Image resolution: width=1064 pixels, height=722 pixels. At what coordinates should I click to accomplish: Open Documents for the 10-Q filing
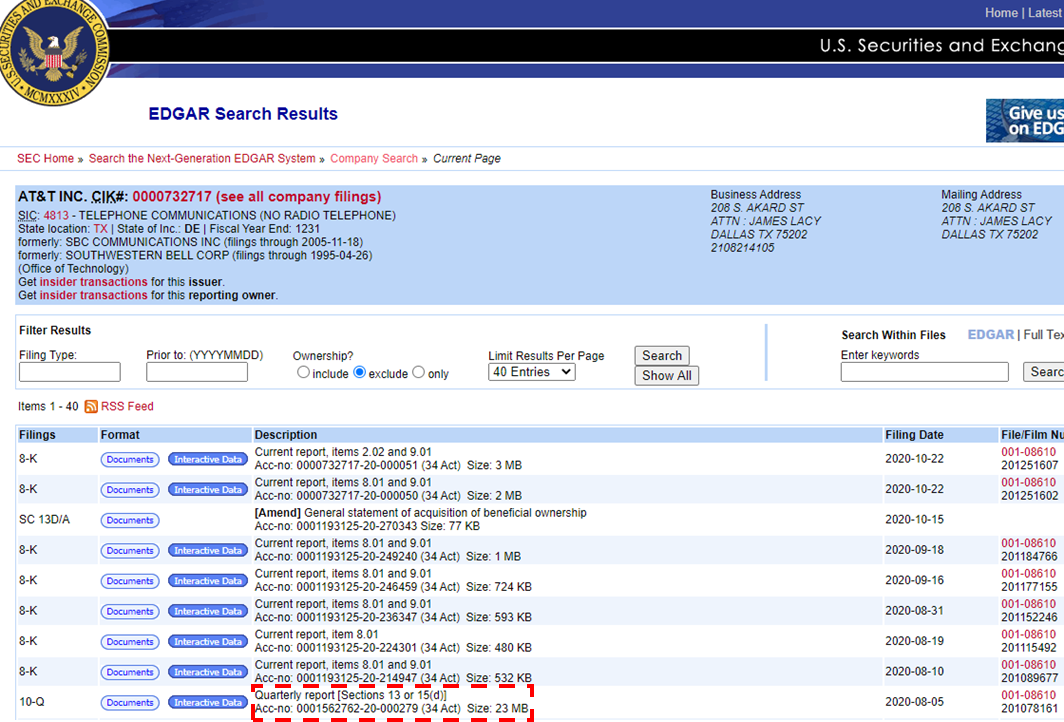[x=130, y=703]
